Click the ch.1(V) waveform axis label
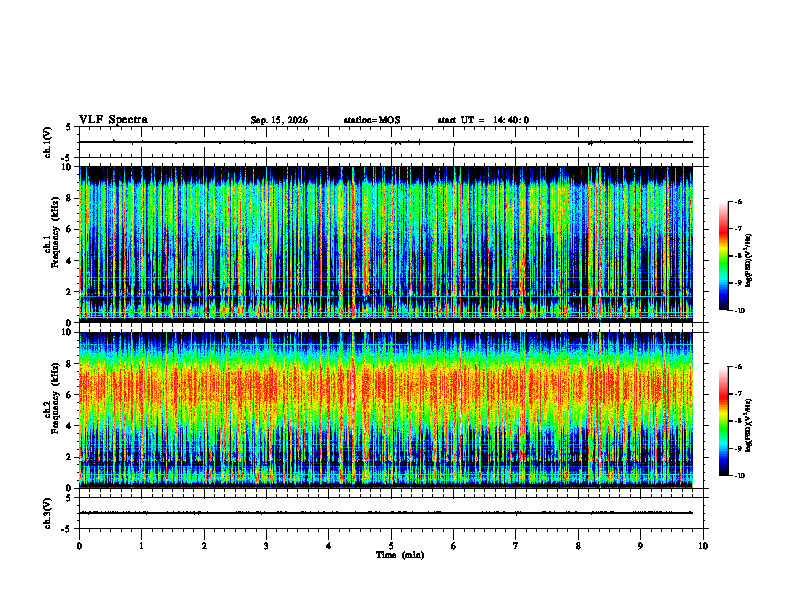 tap(48, 142)
